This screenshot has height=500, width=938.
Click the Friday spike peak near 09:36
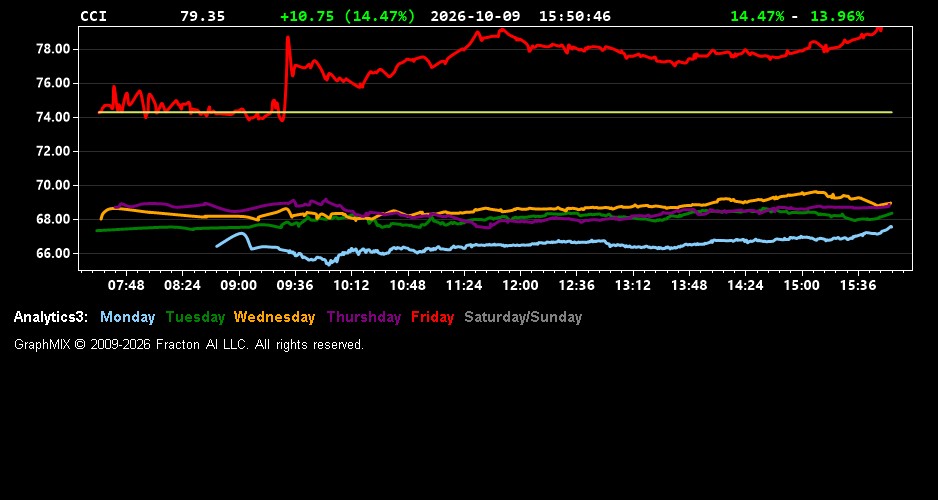click(x=288, y=38)
